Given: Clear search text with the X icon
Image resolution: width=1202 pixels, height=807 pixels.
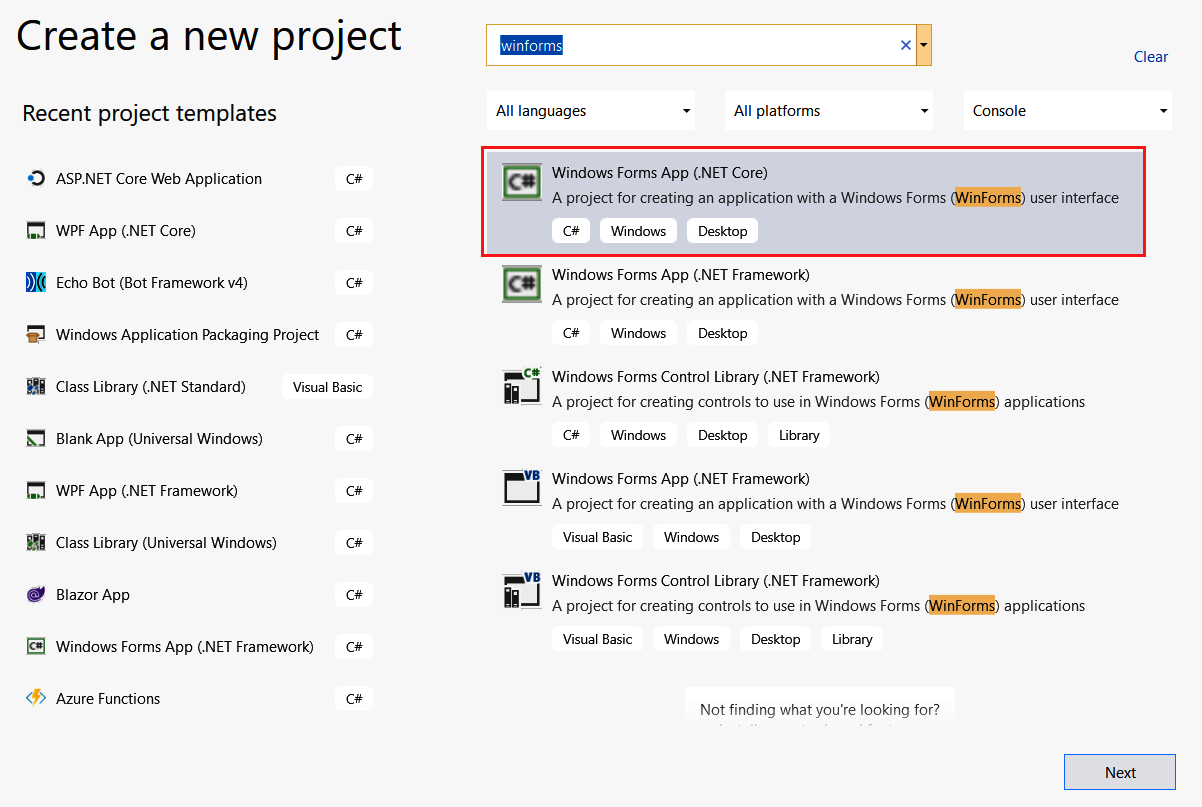Looking at the screenshot, I should pyautogui.click(x=906, y=45).
